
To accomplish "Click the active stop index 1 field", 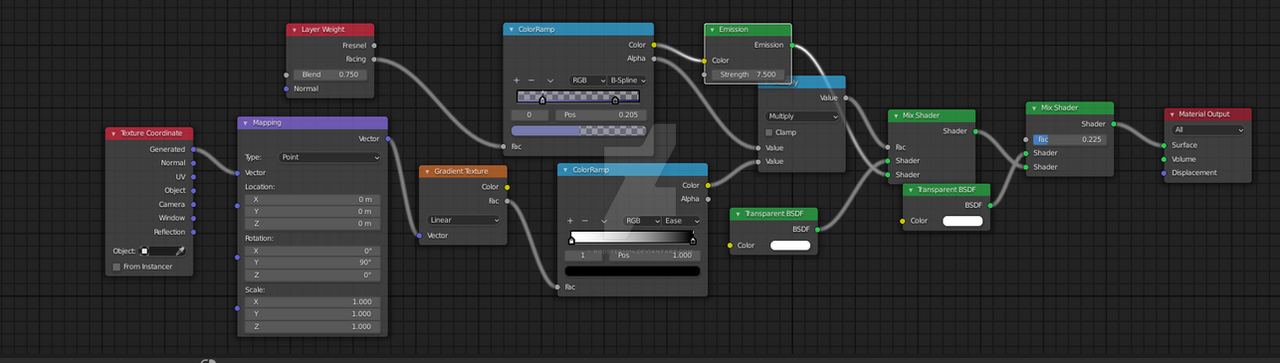I will [x=583, y=255].
